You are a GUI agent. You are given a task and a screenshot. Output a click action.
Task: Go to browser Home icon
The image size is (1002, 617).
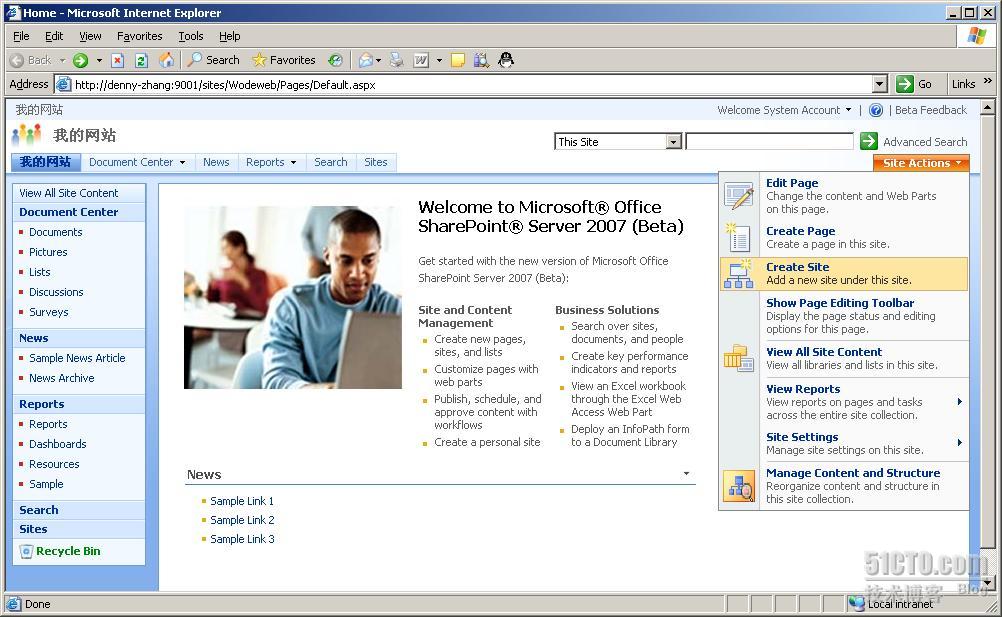(x=166, y=60)
